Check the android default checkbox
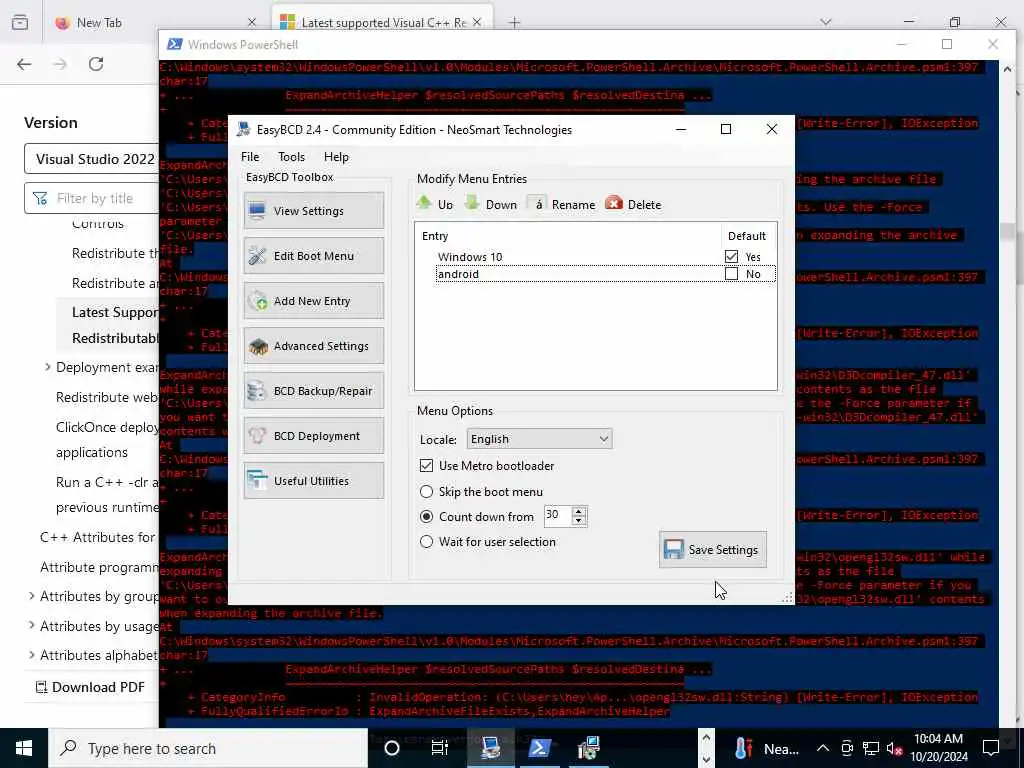This screenshot has height=768, width=1024. (x=731, y=274)
